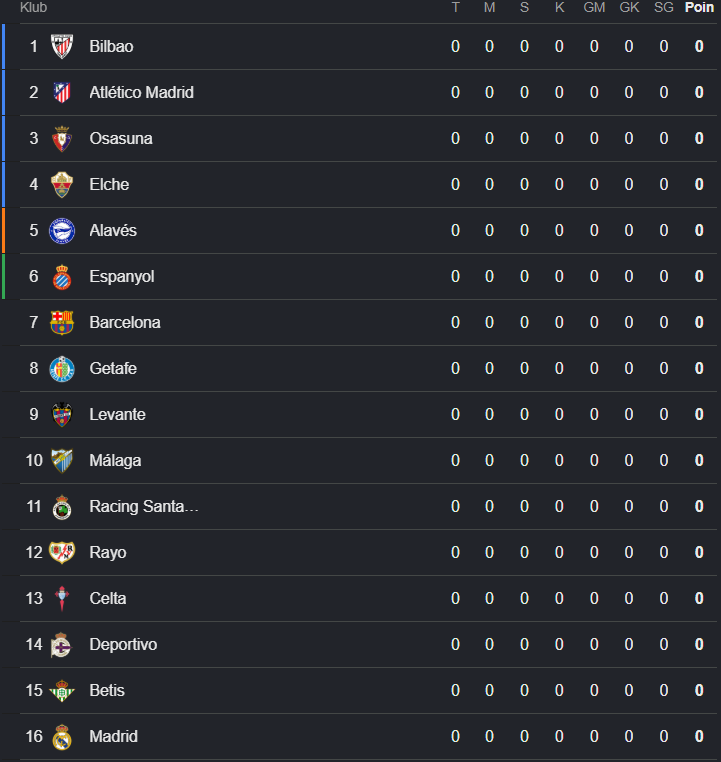Open the Racing Santa… team entry

(x=144, y=506)
